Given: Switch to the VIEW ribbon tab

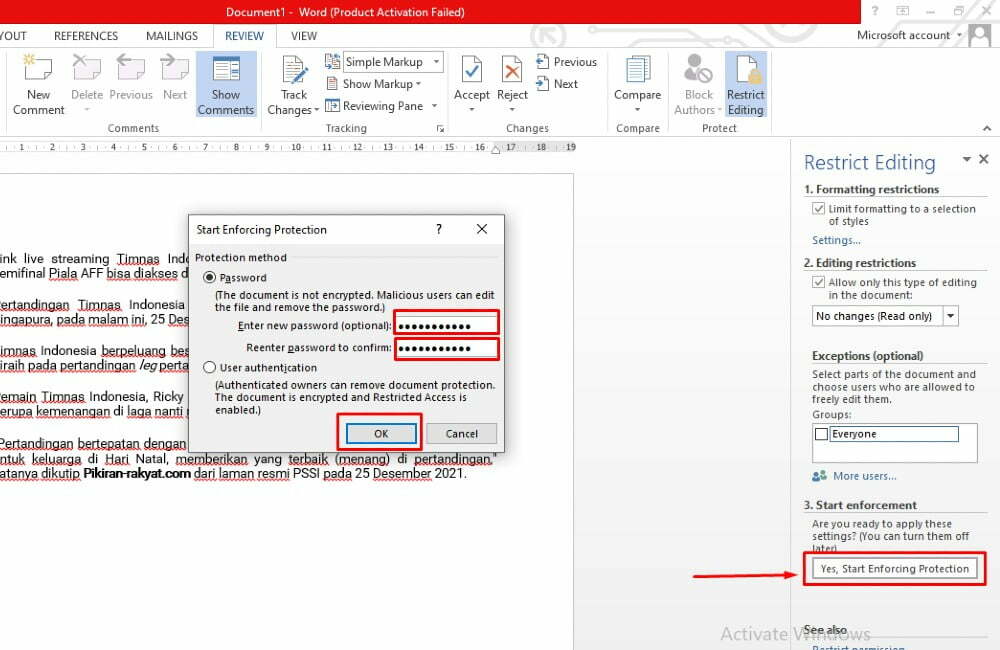Looking at the screenshot, I should 303,35.
